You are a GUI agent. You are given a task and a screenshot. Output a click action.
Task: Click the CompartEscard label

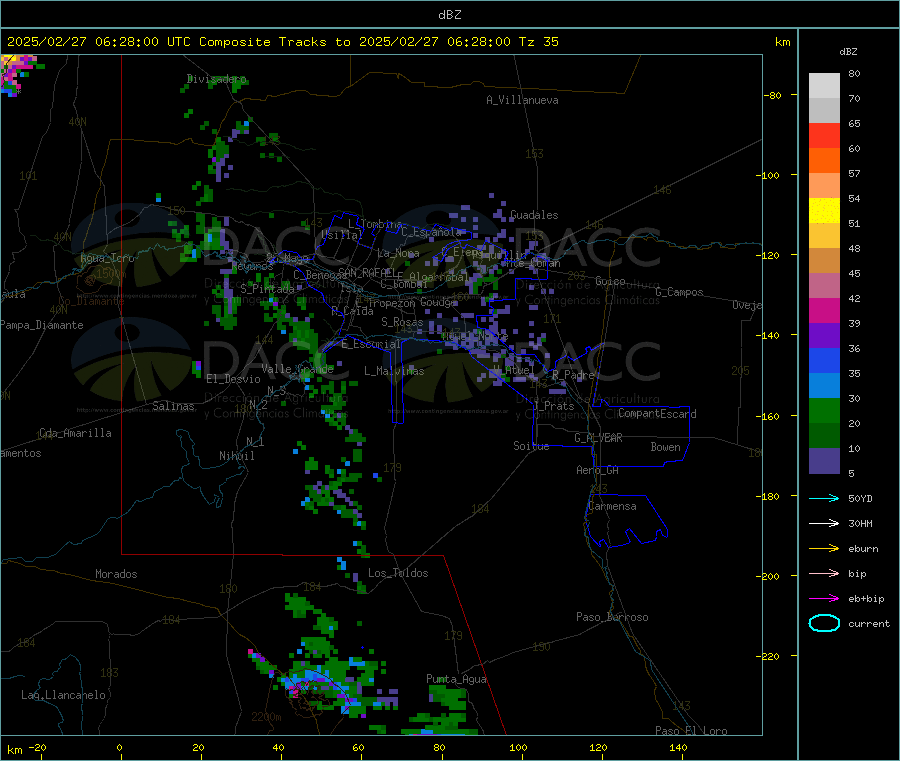click(657, 414)
